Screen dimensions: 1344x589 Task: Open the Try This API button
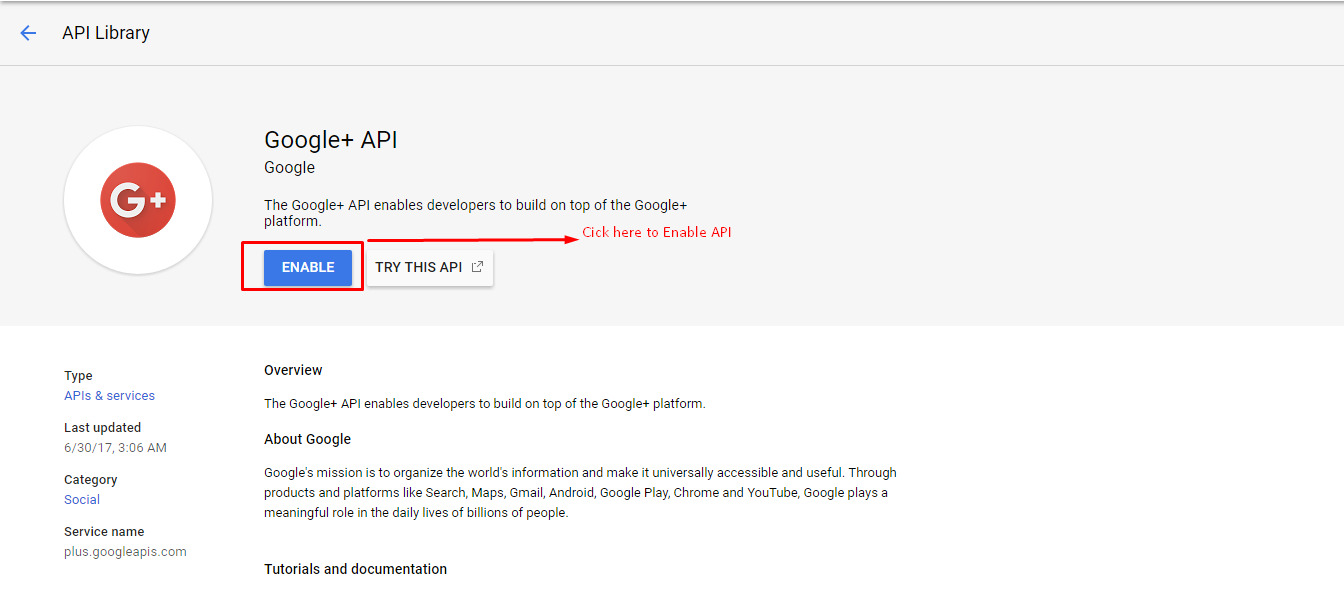click(x=430, y=268)
